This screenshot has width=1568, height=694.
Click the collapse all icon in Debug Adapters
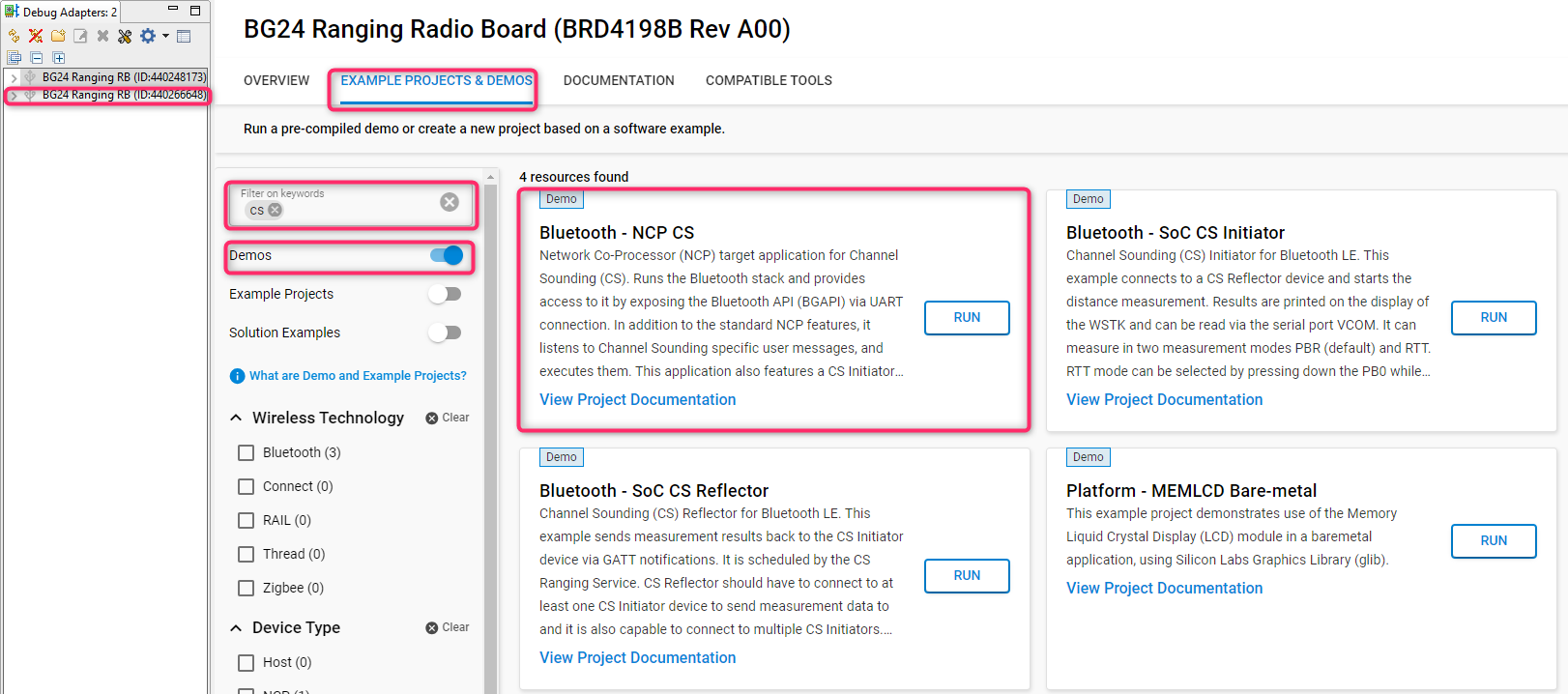tap(37, 58)
